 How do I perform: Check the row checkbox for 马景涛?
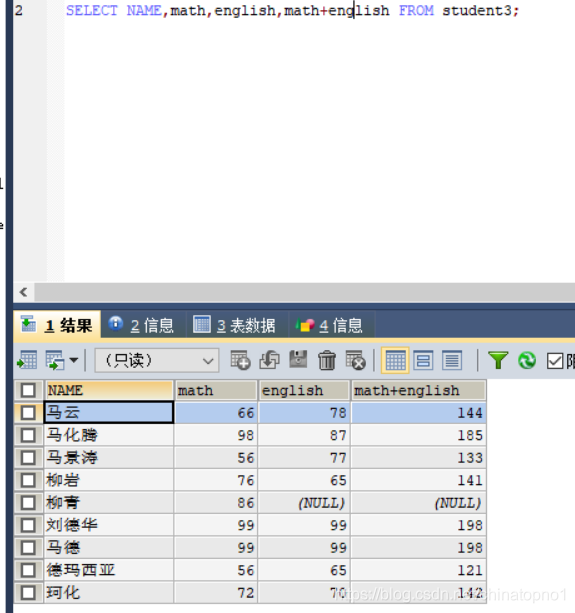click(28, 457)
